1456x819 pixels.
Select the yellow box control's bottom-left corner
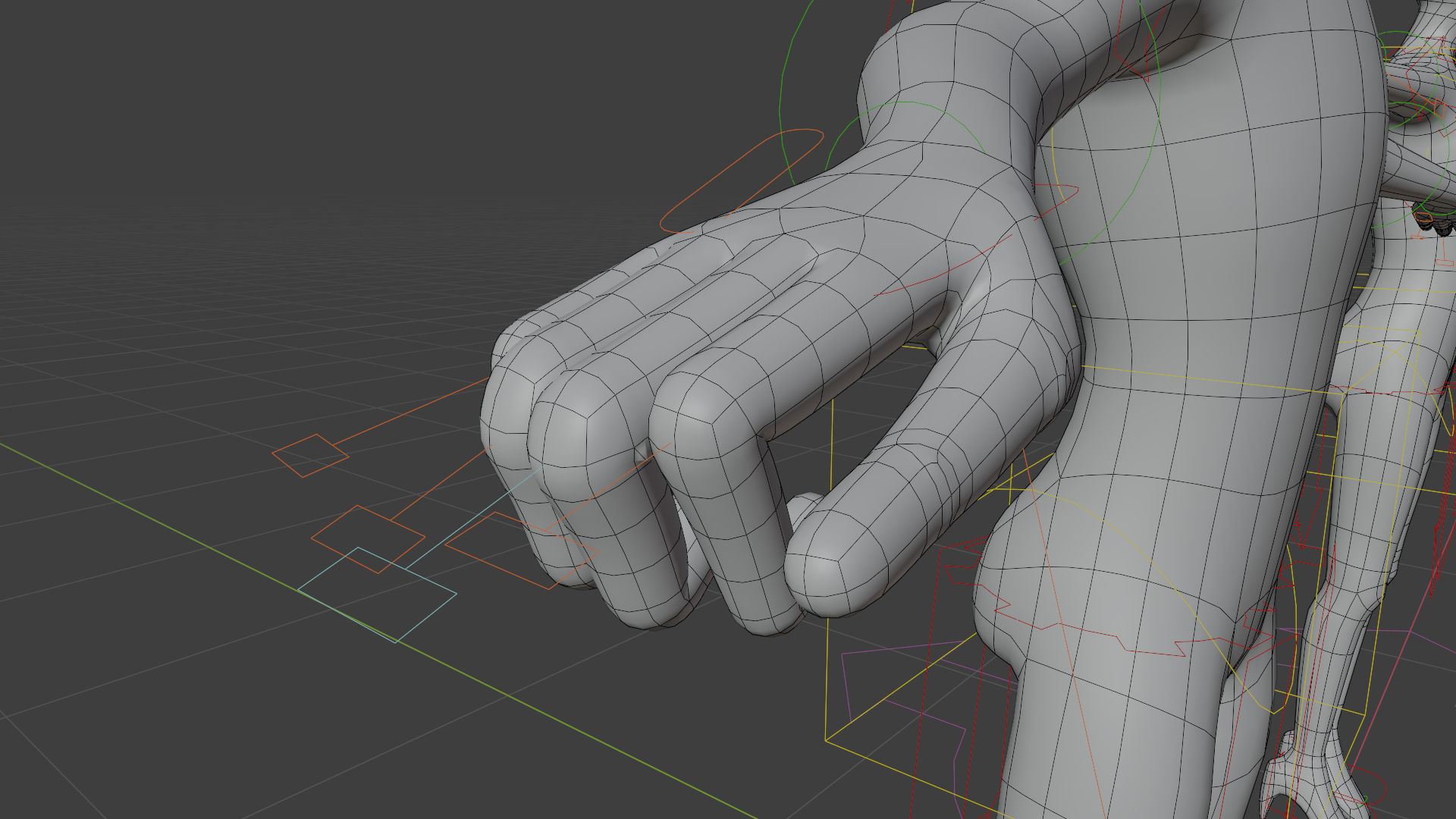826,739
